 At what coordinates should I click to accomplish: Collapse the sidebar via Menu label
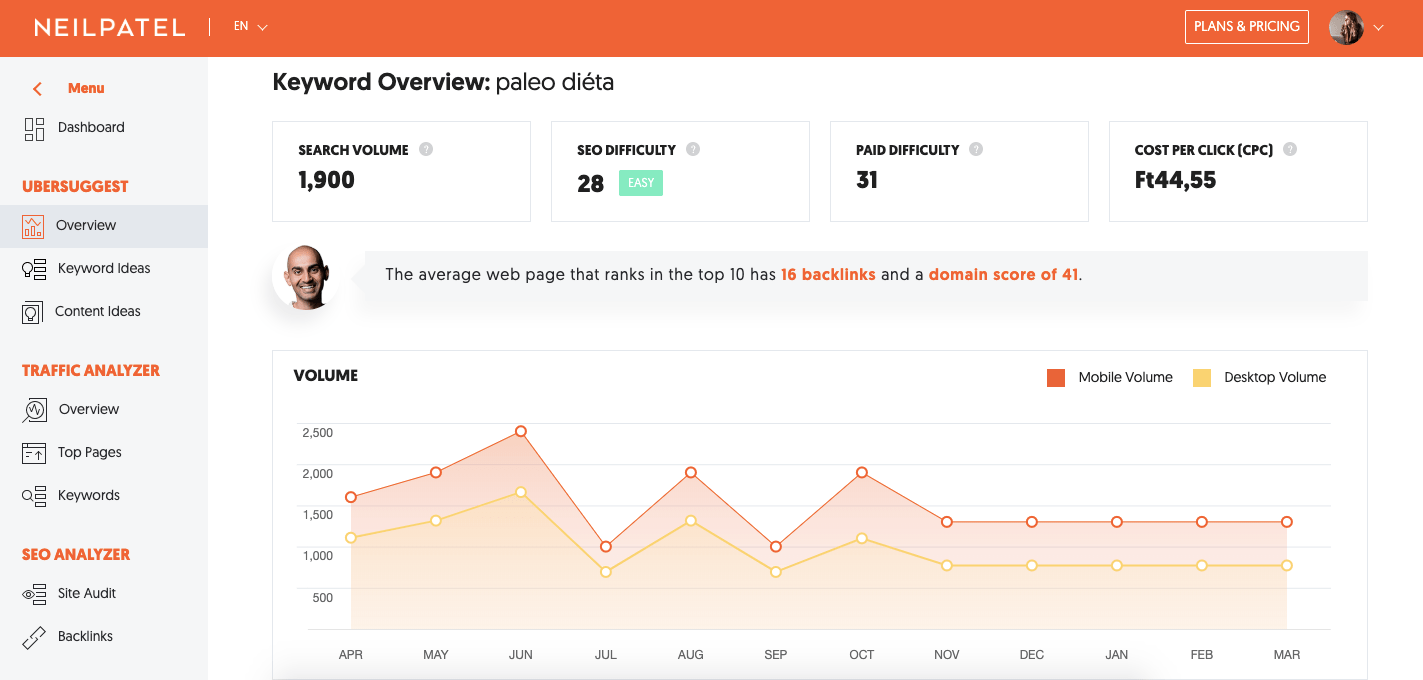[x=86, y=88]
